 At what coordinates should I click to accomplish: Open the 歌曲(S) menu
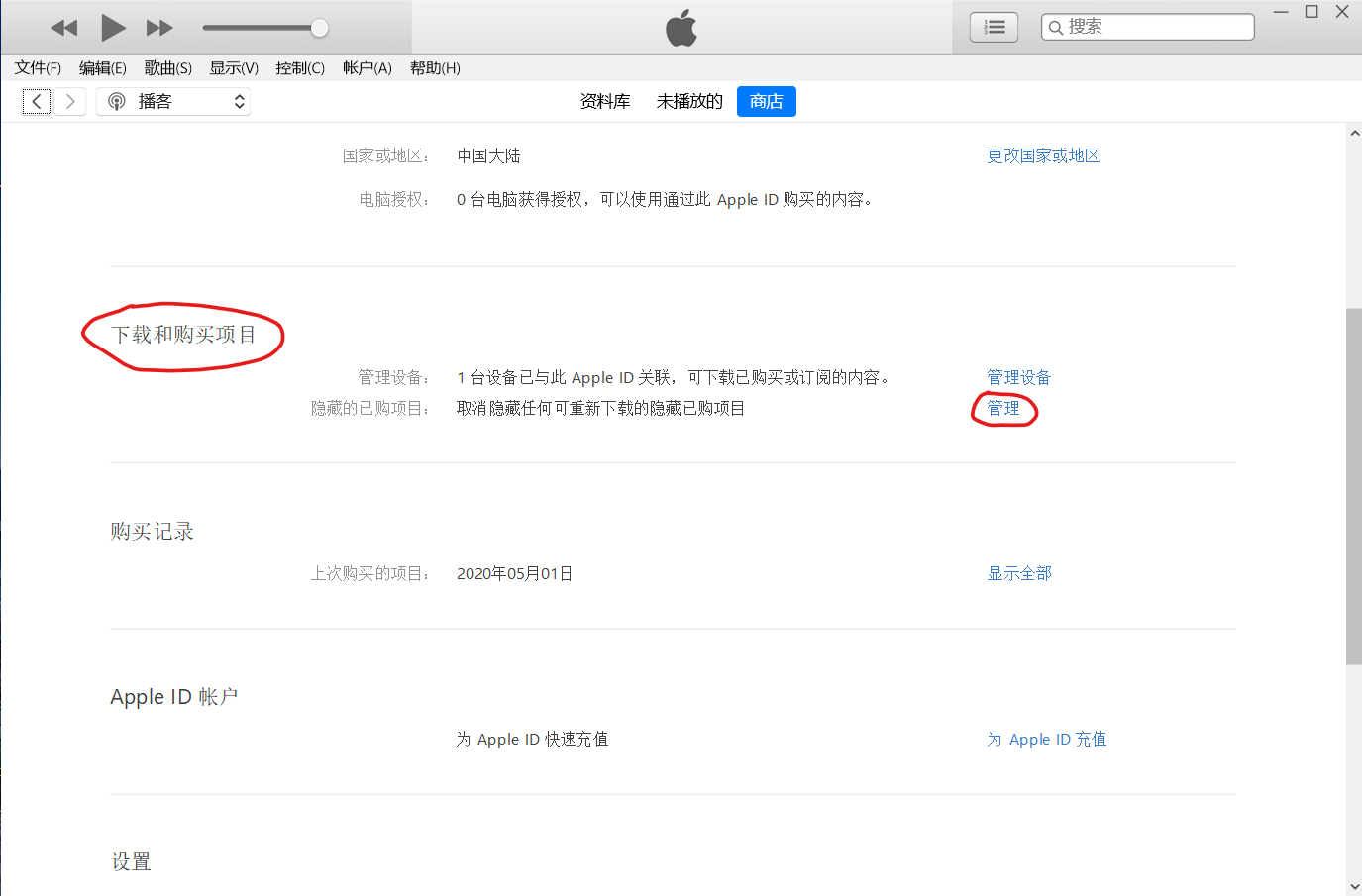[168, 68]
